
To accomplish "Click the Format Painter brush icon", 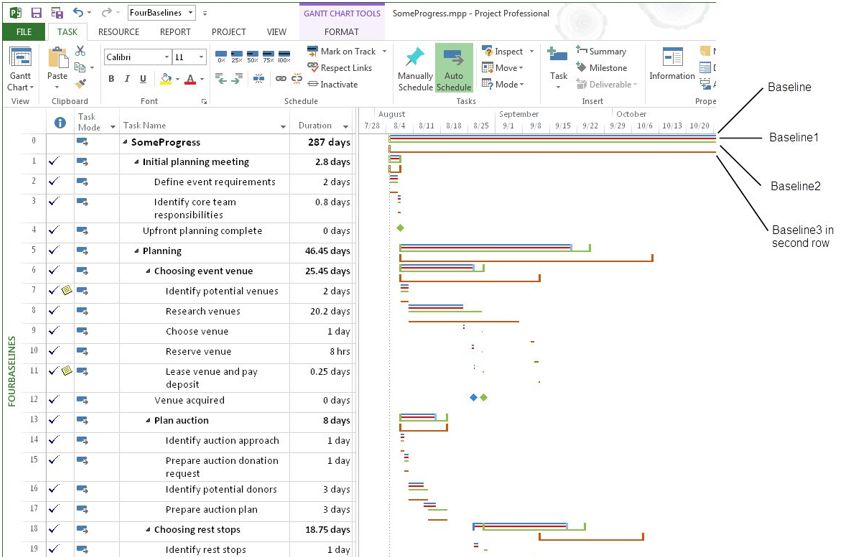I will click(x=81, y=83).
